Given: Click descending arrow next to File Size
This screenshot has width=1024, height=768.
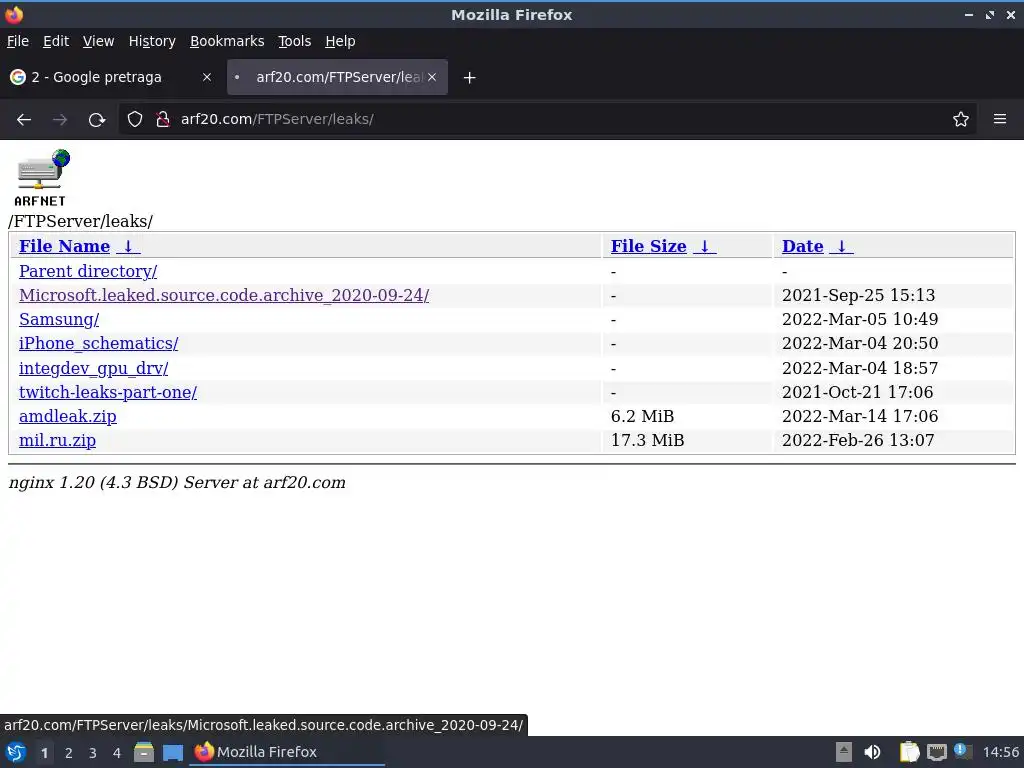Looking at the screenshot, I should 705,246.
